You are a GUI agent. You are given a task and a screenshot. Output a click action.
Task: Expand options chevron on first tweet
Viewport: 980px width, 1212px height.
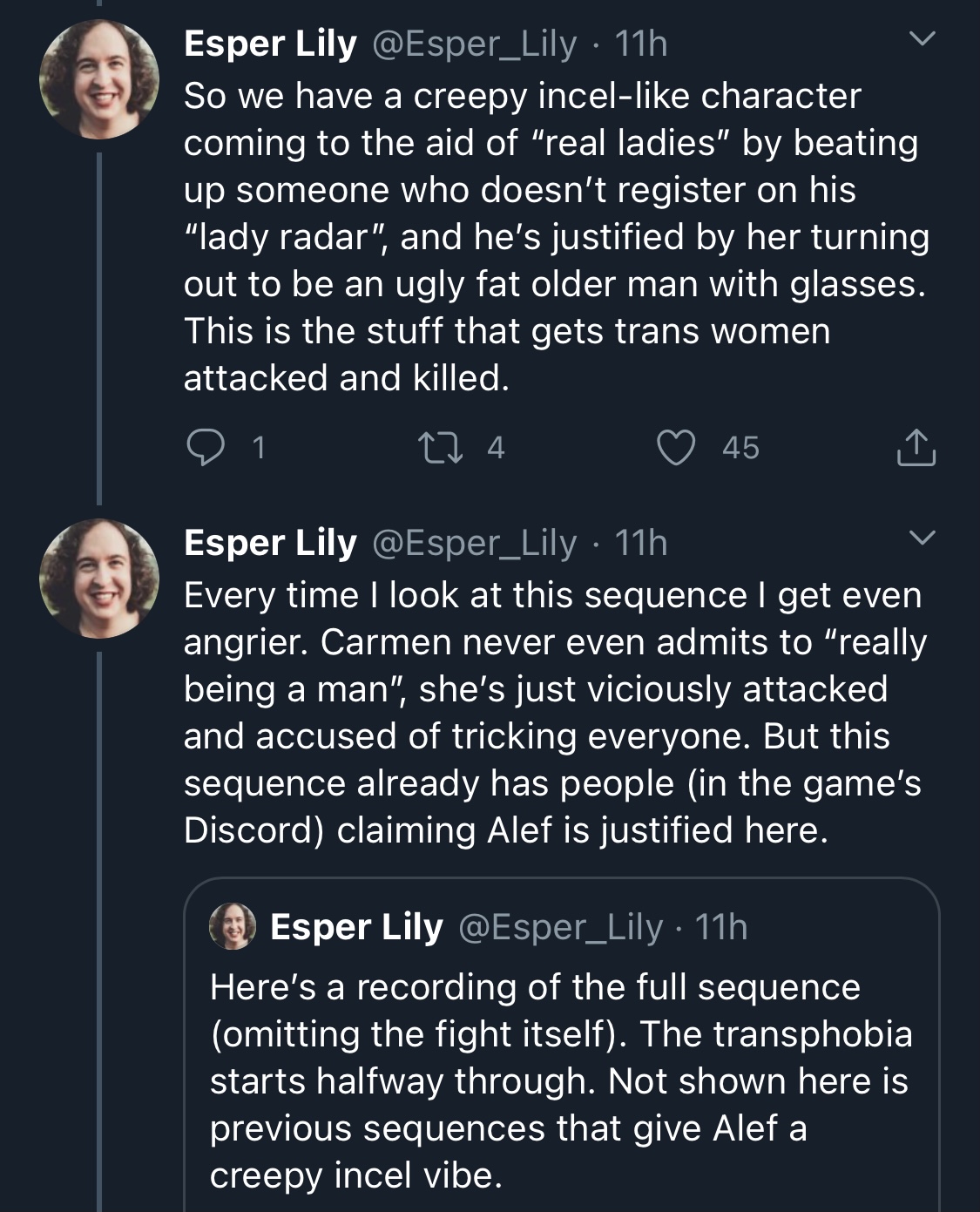(x=922, y=38)
